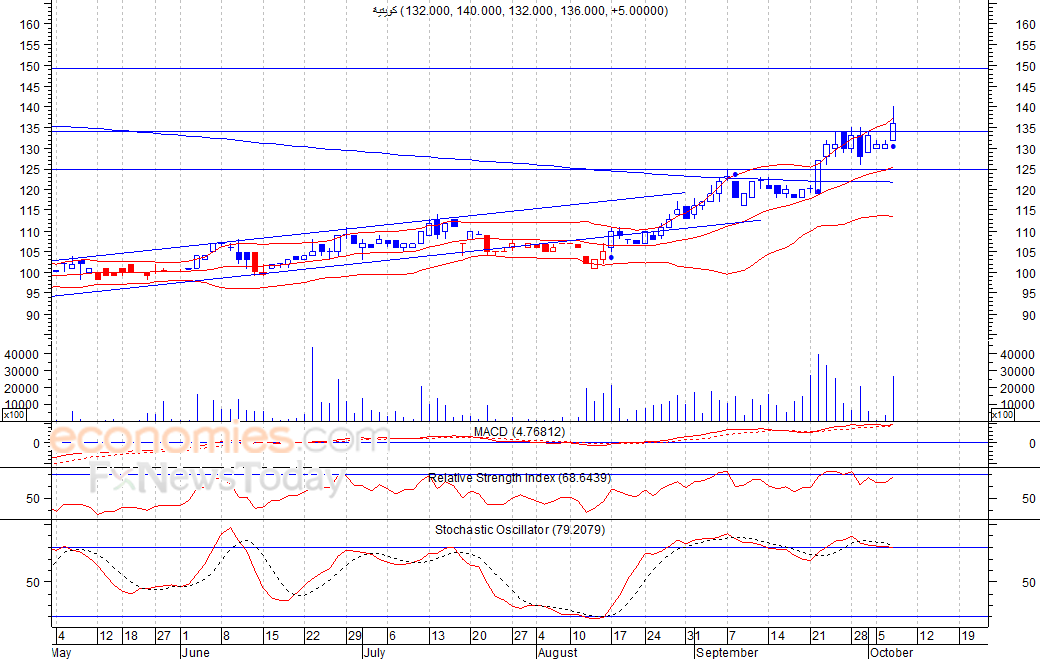Click the tallest volume bar in late June

click(312, 384)
